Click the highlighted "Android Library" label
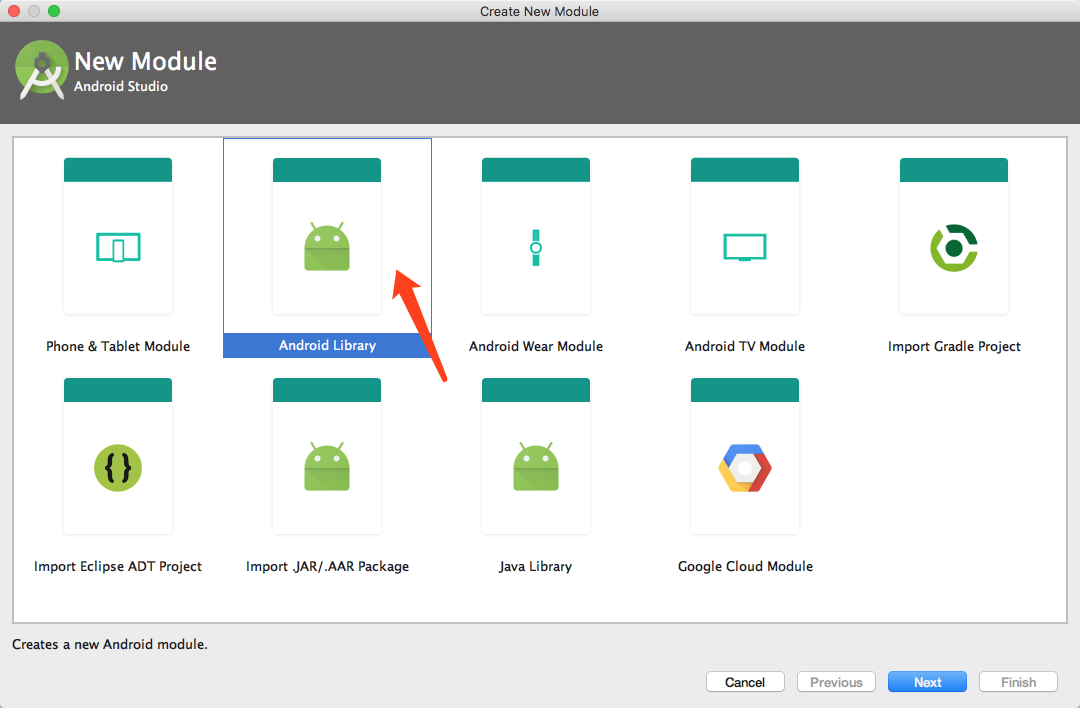 pyautogui.click(x=327, y=346)
